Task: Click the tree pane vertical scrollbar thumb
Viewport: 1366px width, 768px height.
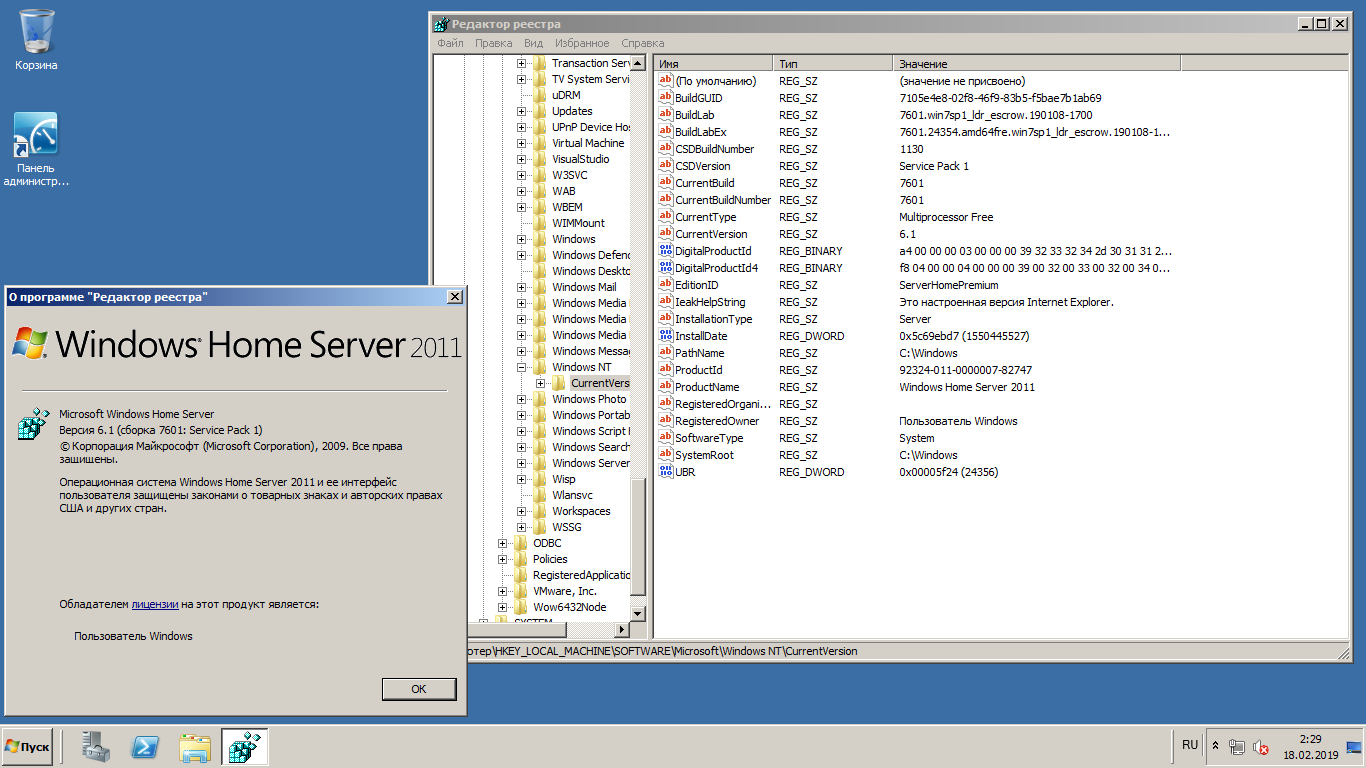Action: 638,535
